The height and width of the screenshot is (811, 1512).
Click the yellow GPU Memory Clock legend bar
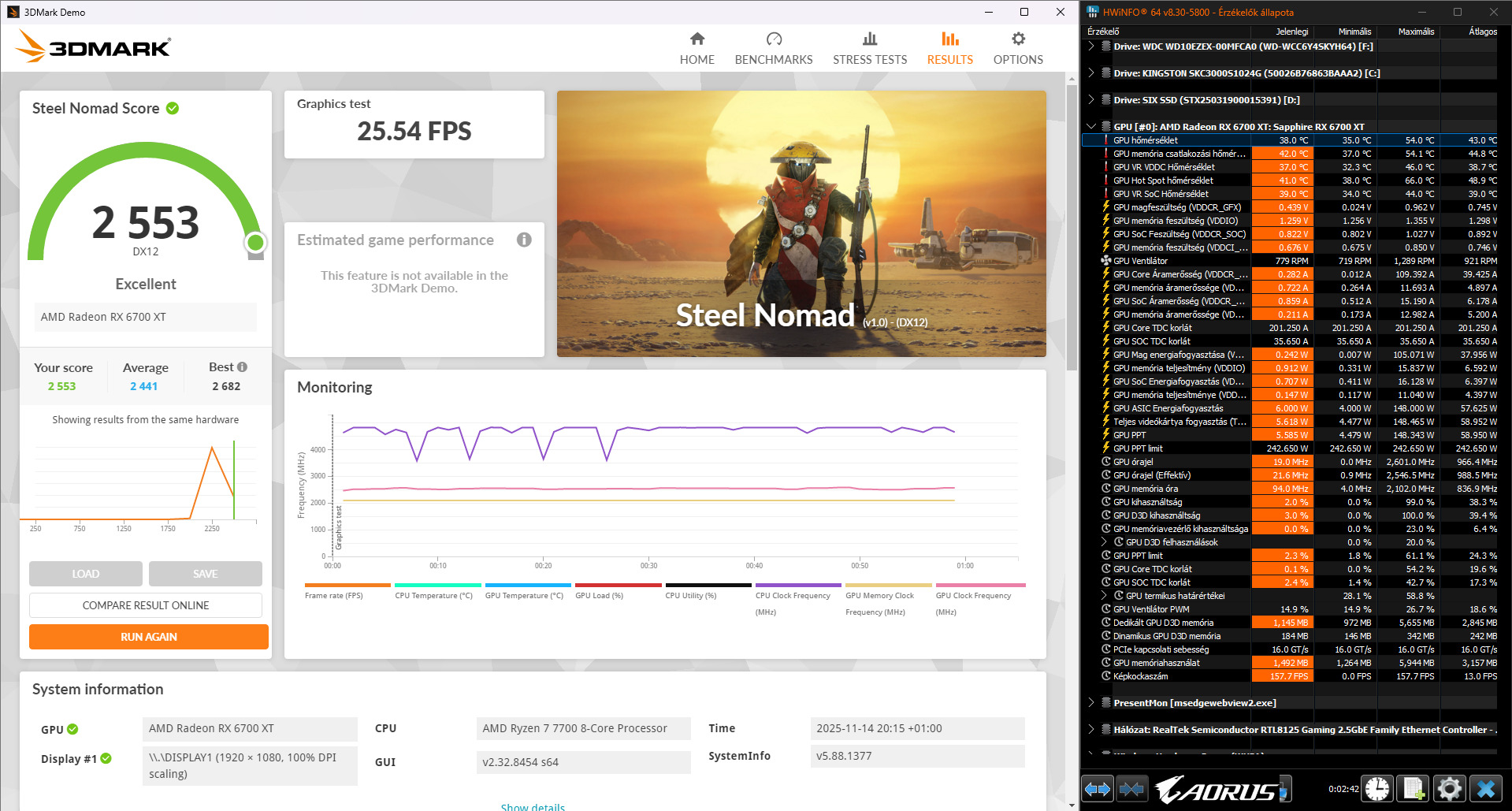coord(888,585)
